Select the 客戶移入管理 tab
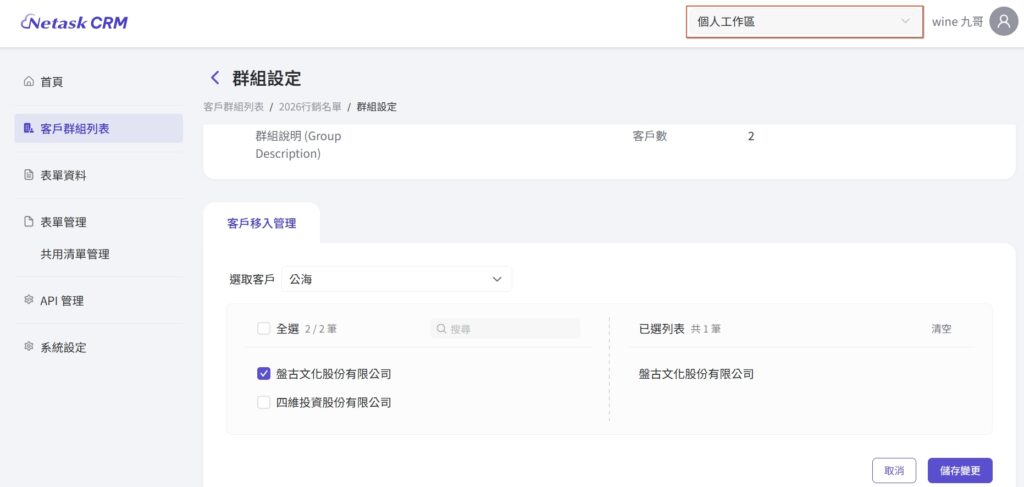 tap(261, 224)
